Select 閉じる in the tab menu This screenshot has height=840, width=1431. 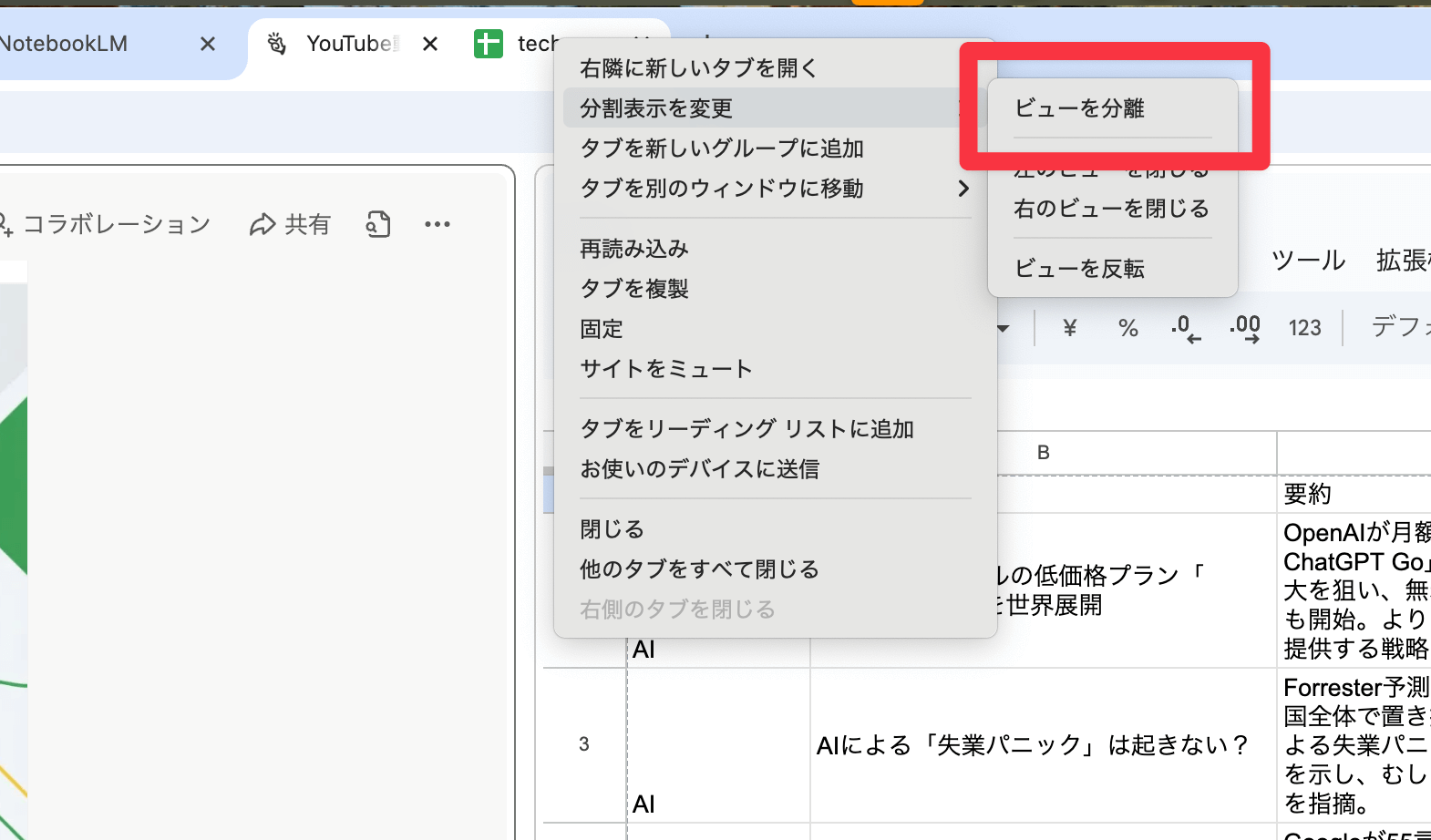coord(775,529)
